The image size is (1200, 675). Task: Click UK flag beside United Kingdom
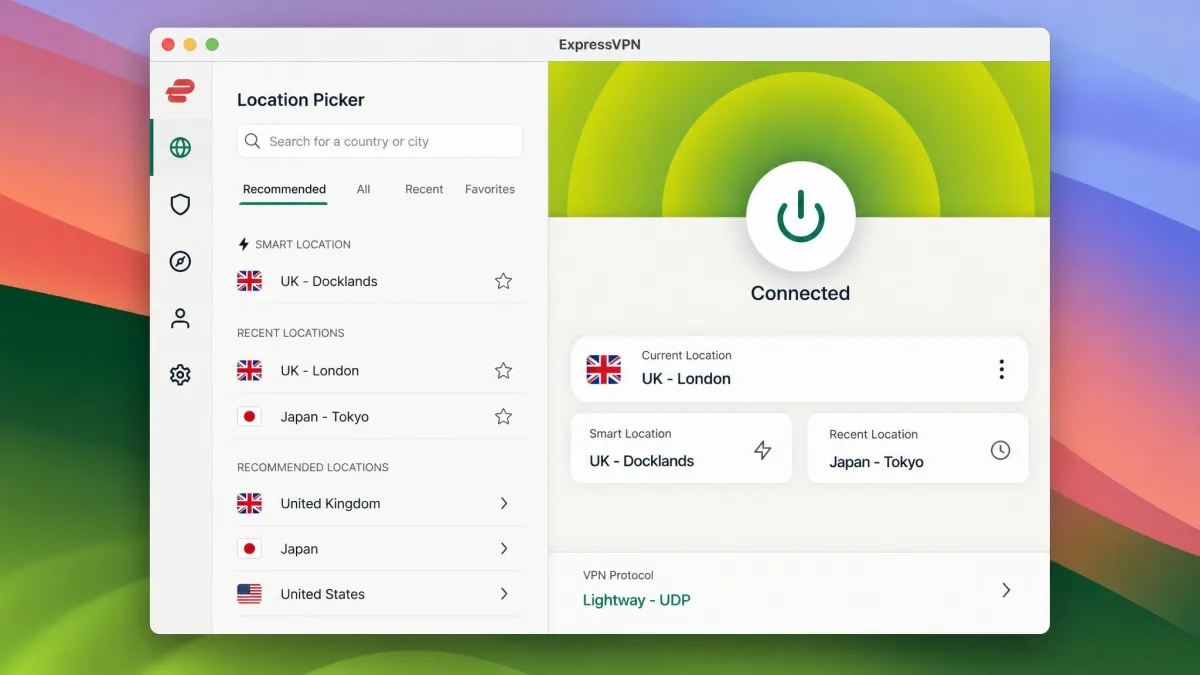(x=249, y=504)
